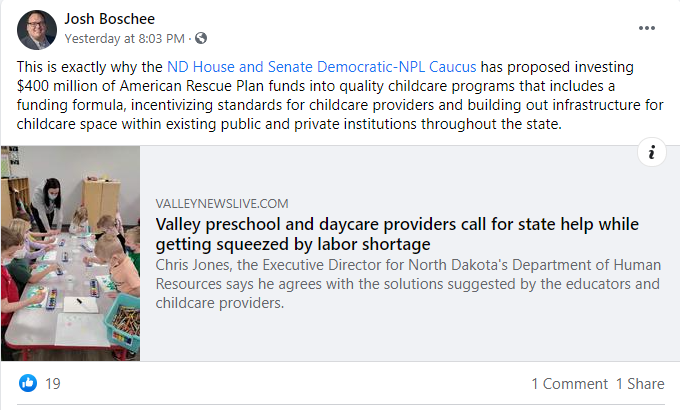Click "getting squeezed by labor shortage" headline line
680x410 pixels.
[x=293, y=244]
